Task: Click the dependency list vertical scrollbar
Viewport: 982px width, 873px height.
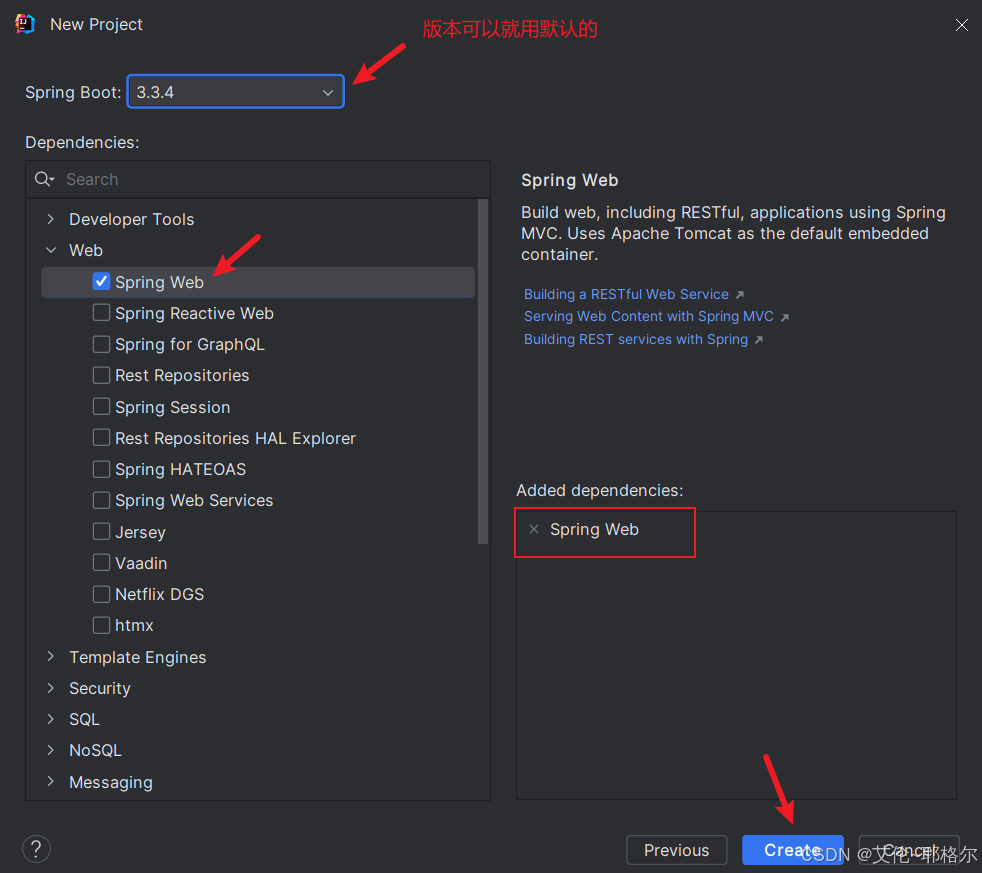Action: point(482,371)
